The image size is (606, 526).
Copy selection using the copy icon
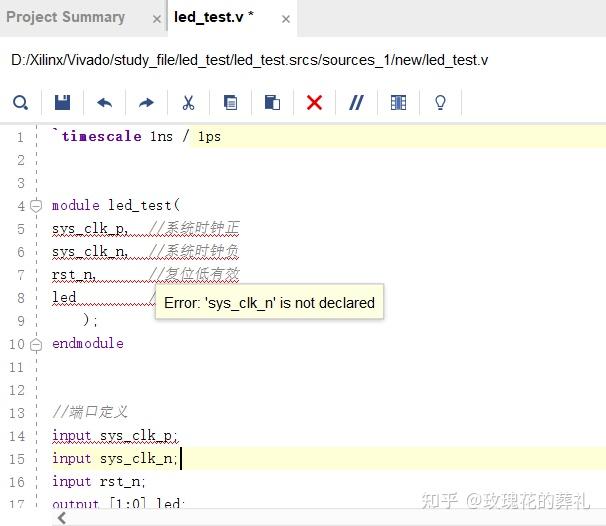230,103
